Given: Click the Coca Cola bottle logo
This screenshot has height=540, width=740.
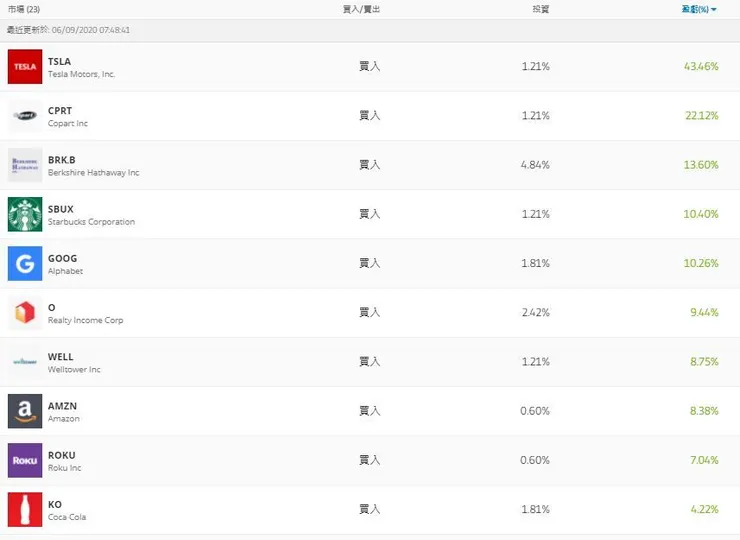Looking at the screenshot, I should (x=25, y=509).
